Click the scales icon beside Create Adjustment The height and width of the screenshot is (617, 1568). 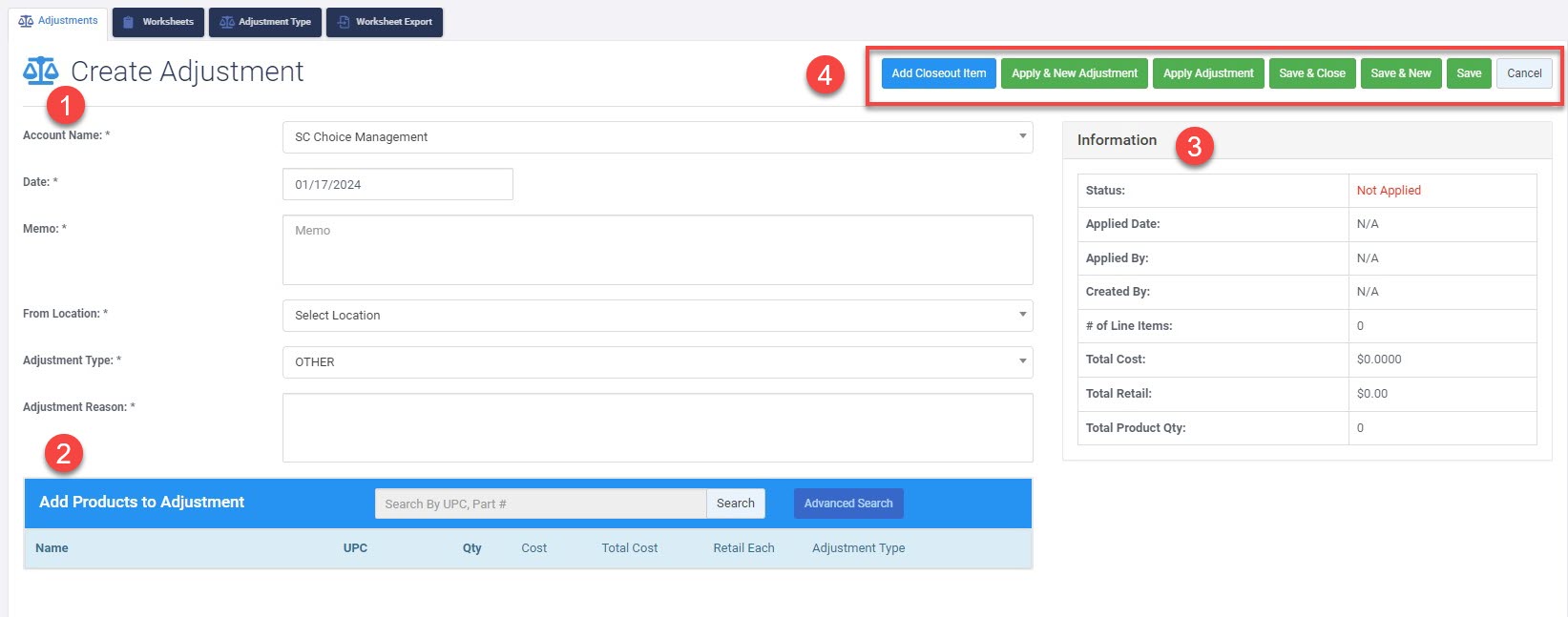(41, 72)
